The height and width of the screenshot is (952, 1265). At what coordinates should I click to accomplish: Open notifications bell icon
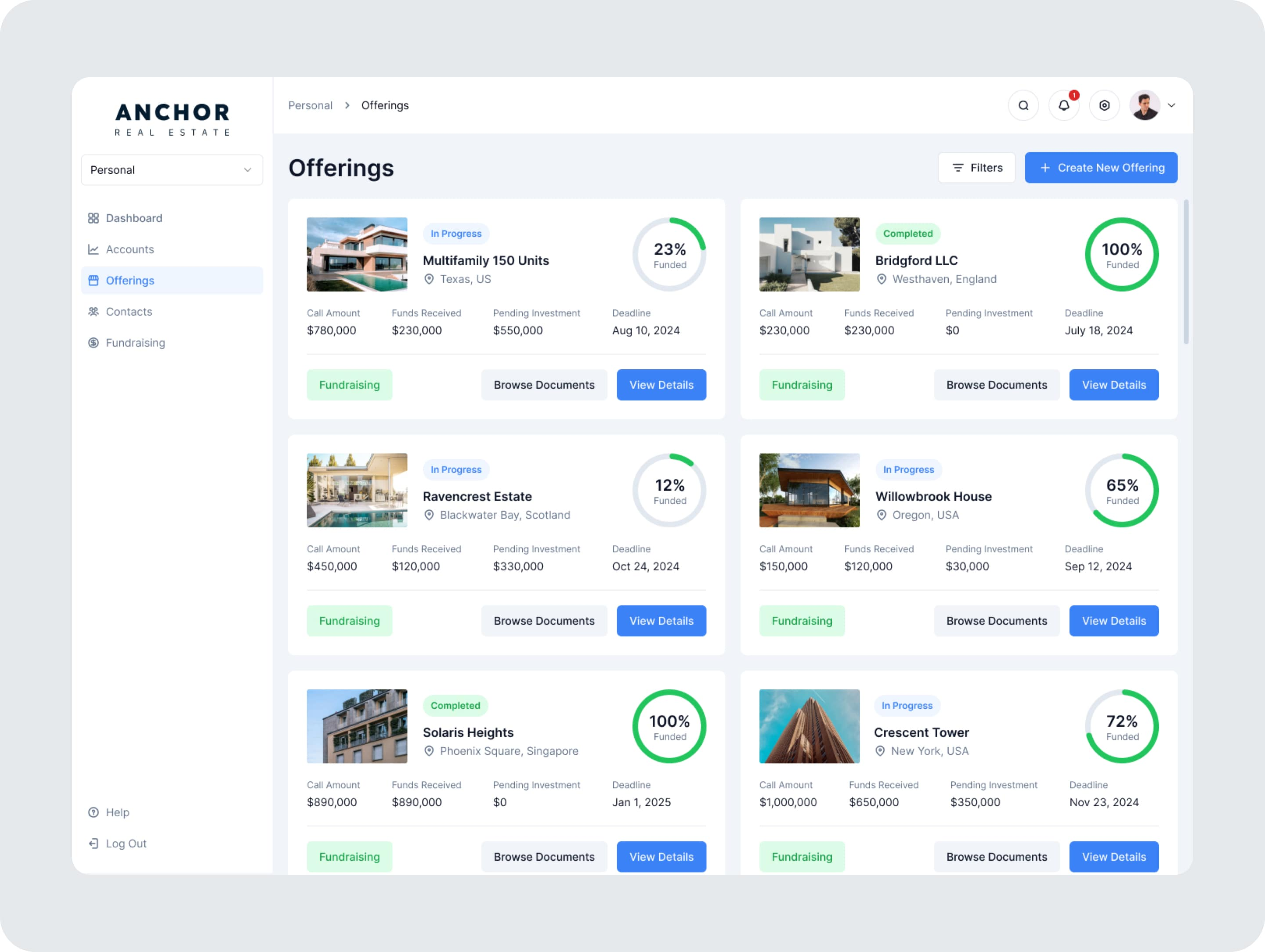tap(1064, 105)
